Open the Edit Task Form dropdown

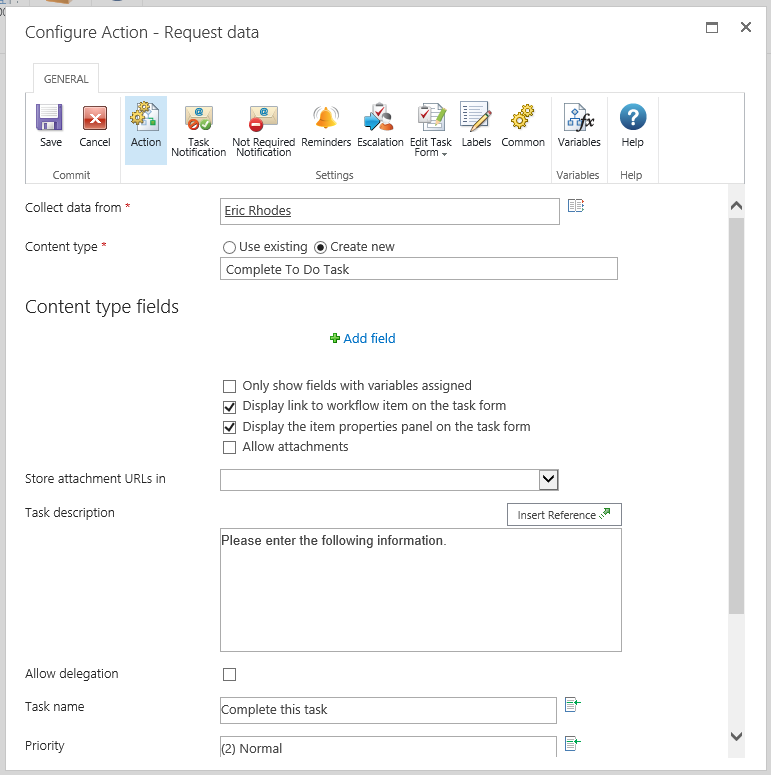point(431,132)
